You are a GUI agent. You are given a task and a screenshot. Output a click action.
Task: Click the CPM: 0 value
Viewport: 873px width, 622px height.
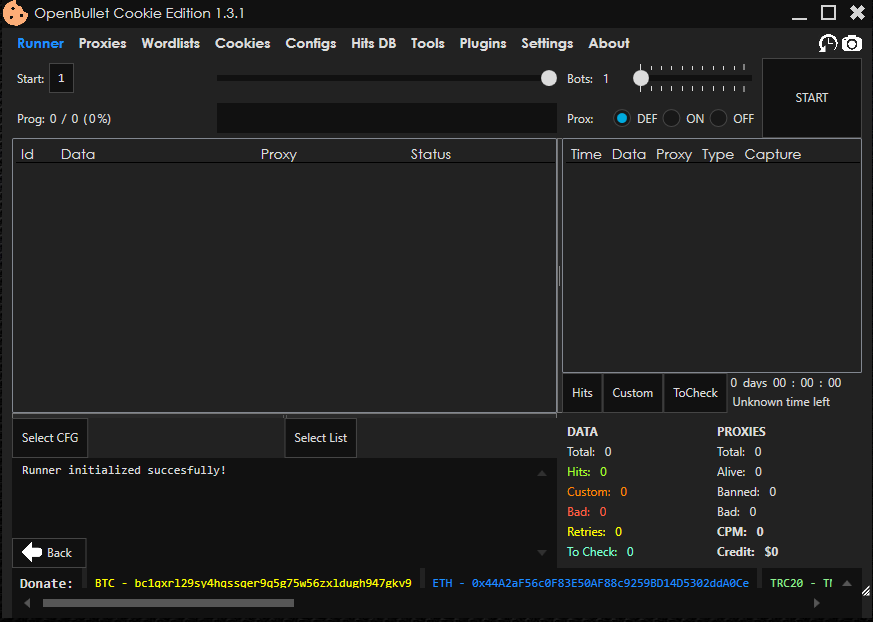click(740, 532)
